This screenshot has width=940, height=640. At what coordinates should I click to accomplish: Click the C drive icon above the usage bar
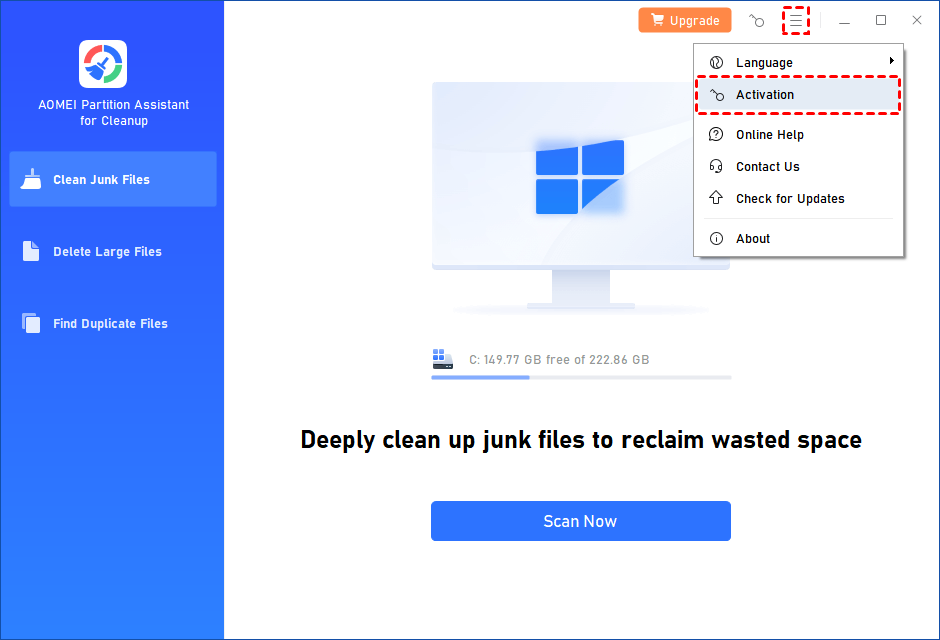click(442, 359)
